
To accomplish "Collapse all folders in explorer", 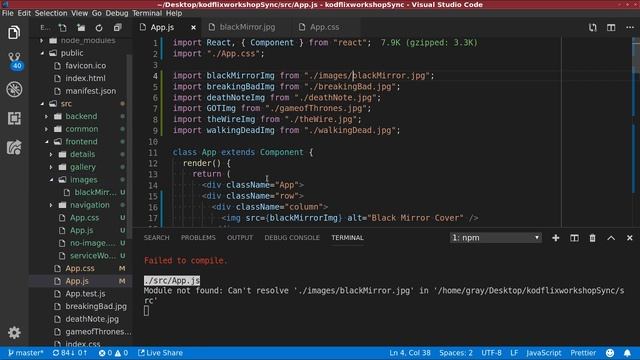I will (118, 28).
